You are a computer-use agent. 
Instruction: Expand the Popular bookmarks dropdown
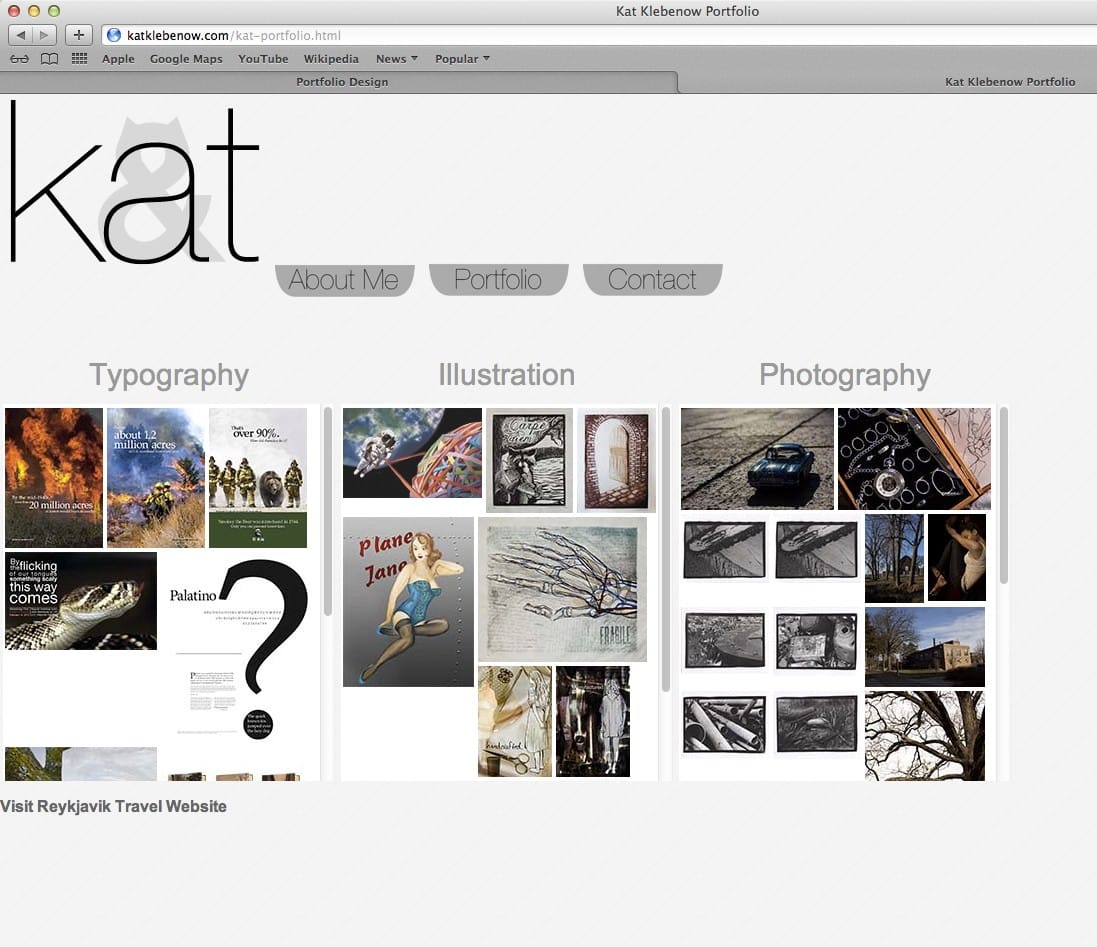click(462, 59)
